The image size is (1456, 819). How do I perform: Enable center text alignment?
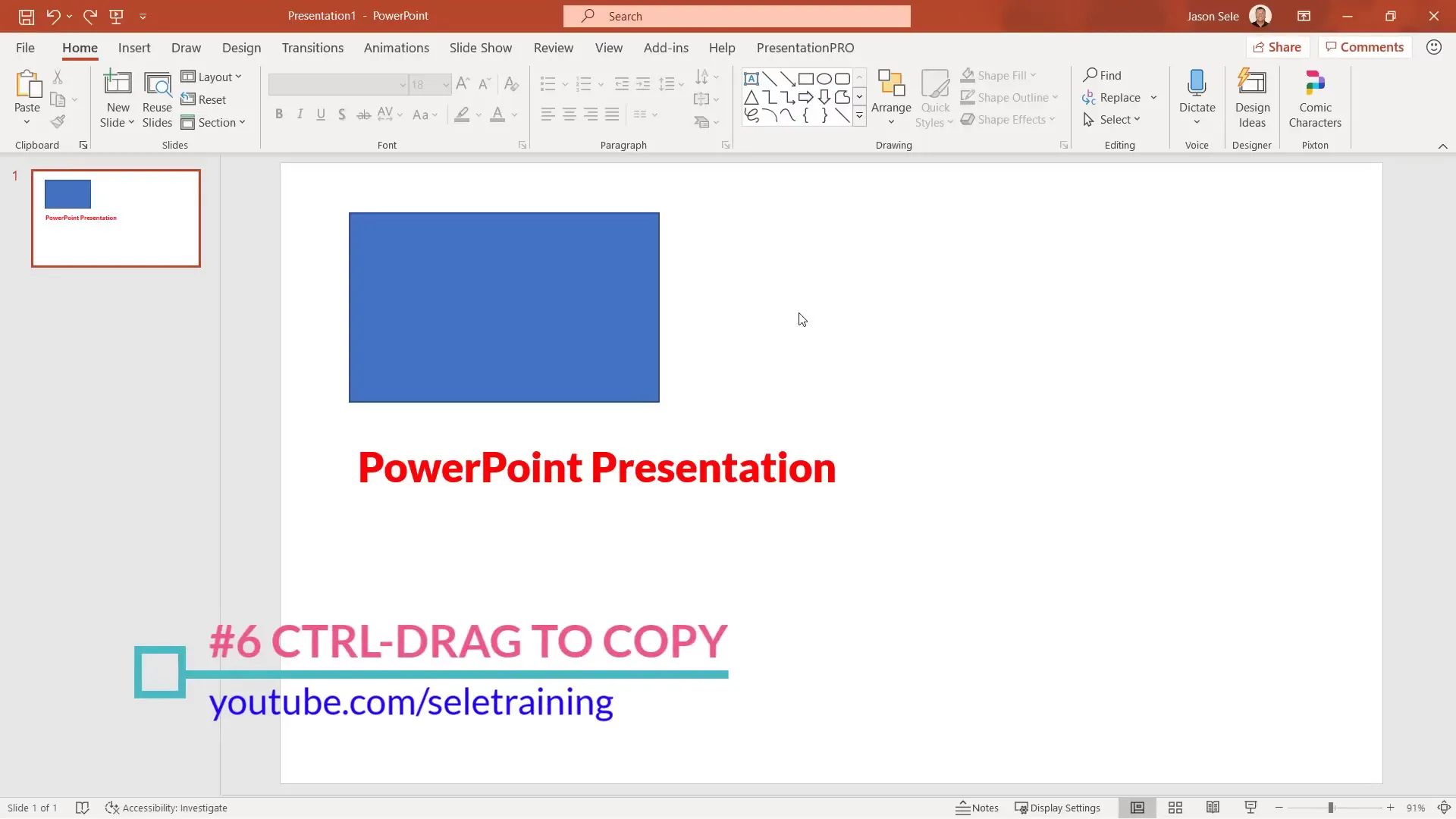(570, 114)
